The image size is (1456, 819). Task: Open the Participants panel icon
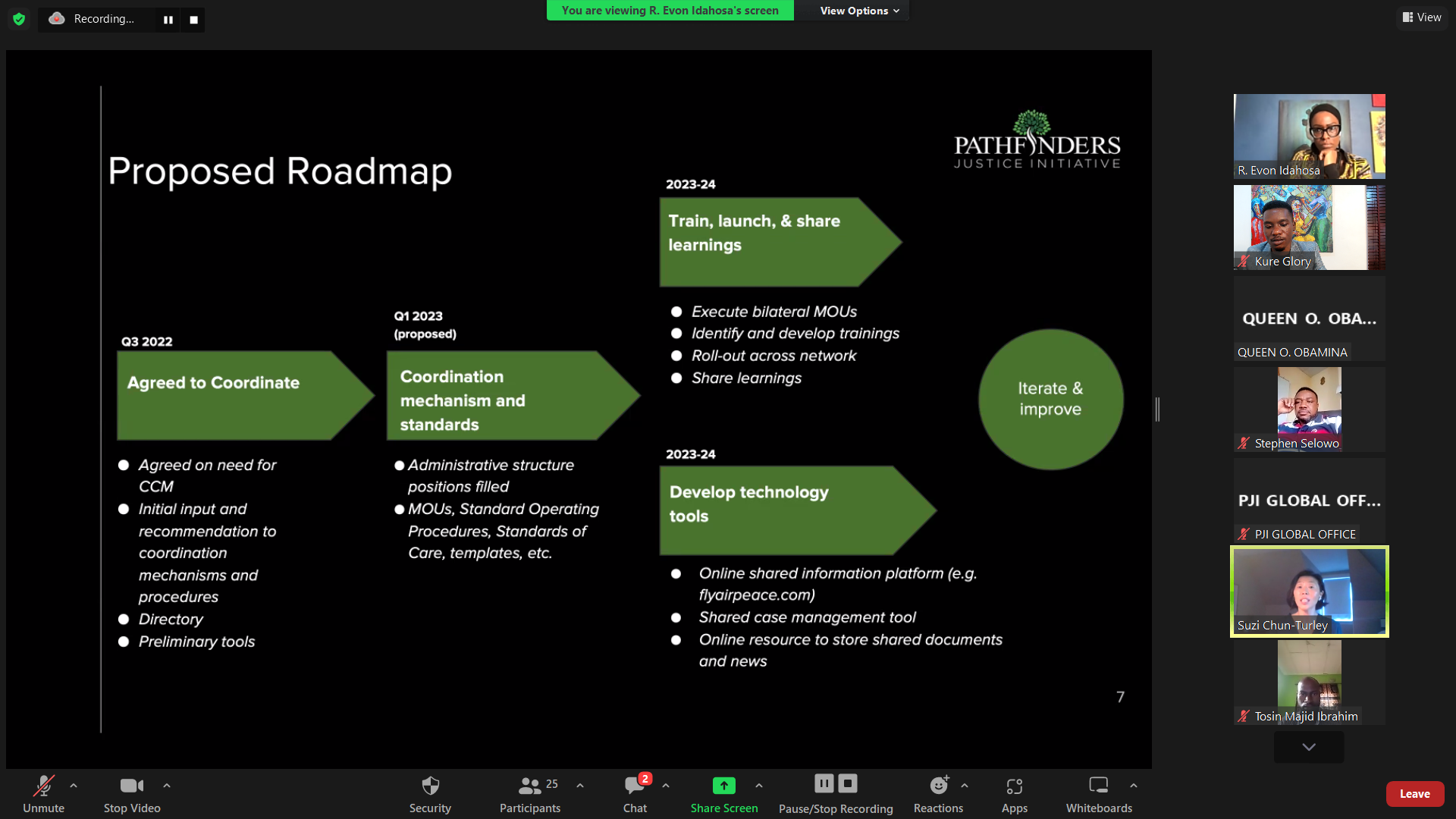(529, 786)
